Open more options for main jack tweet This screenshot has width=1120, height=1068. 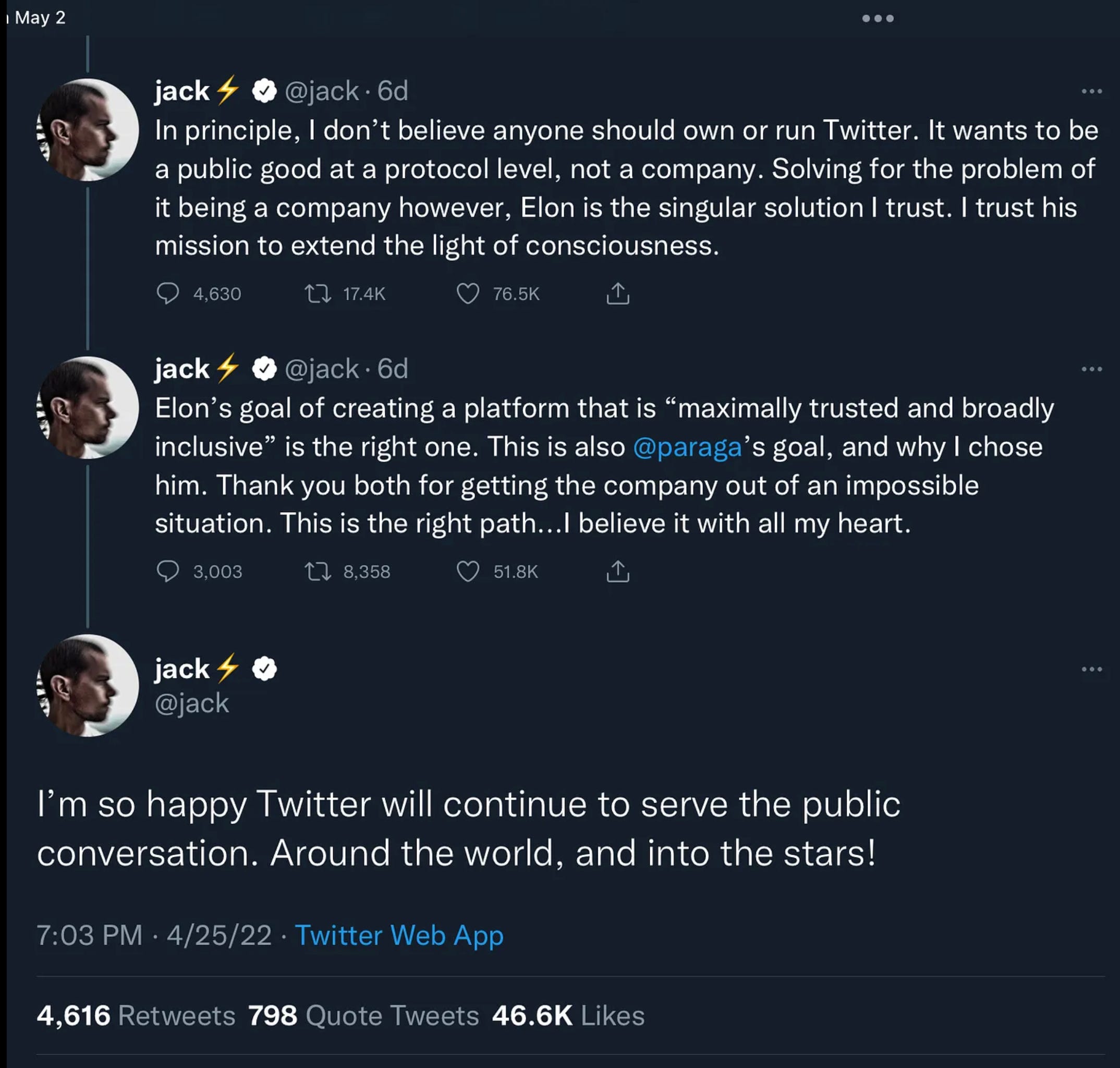1091,669
